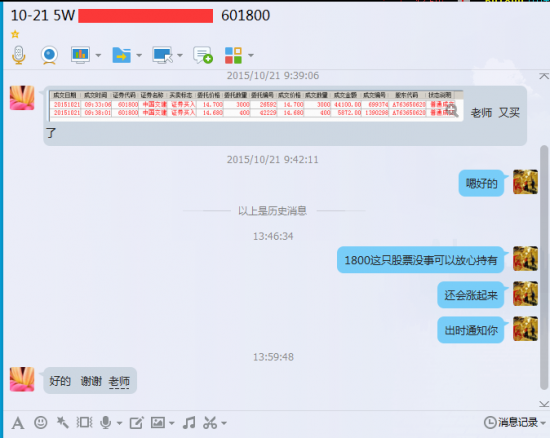Open the remote presentation screen icon
Screen dimensions: 550x438
click(80, 55)
